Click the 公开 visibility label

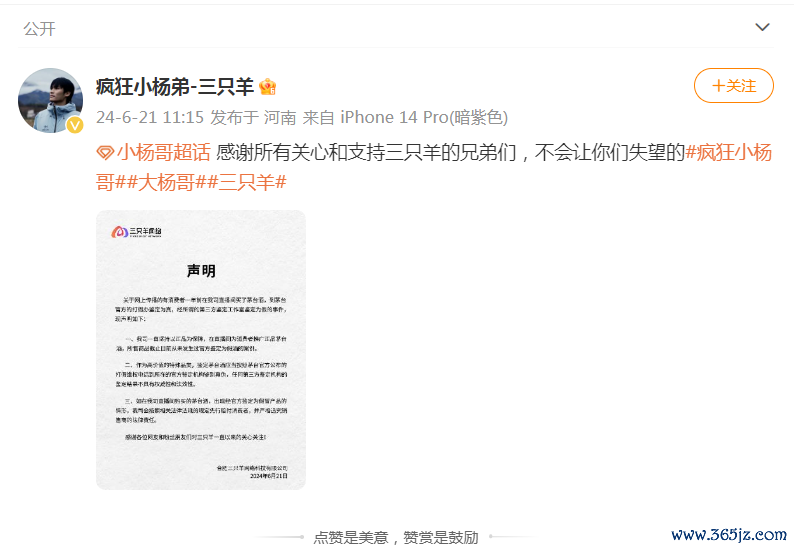point(39,29)
